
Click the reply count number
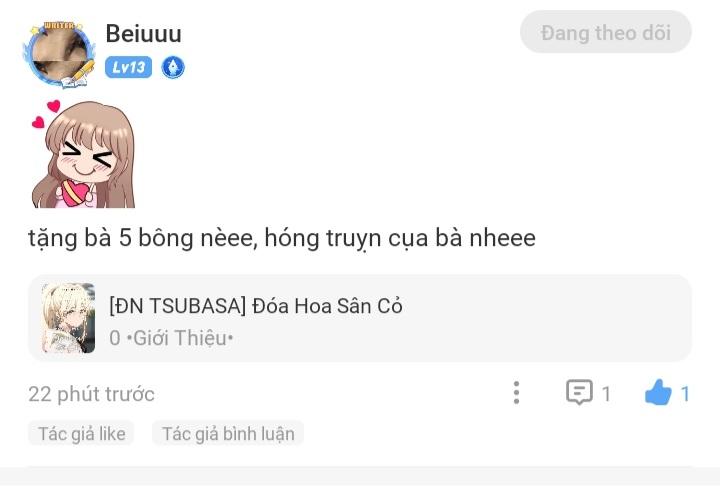pos(606,394)
